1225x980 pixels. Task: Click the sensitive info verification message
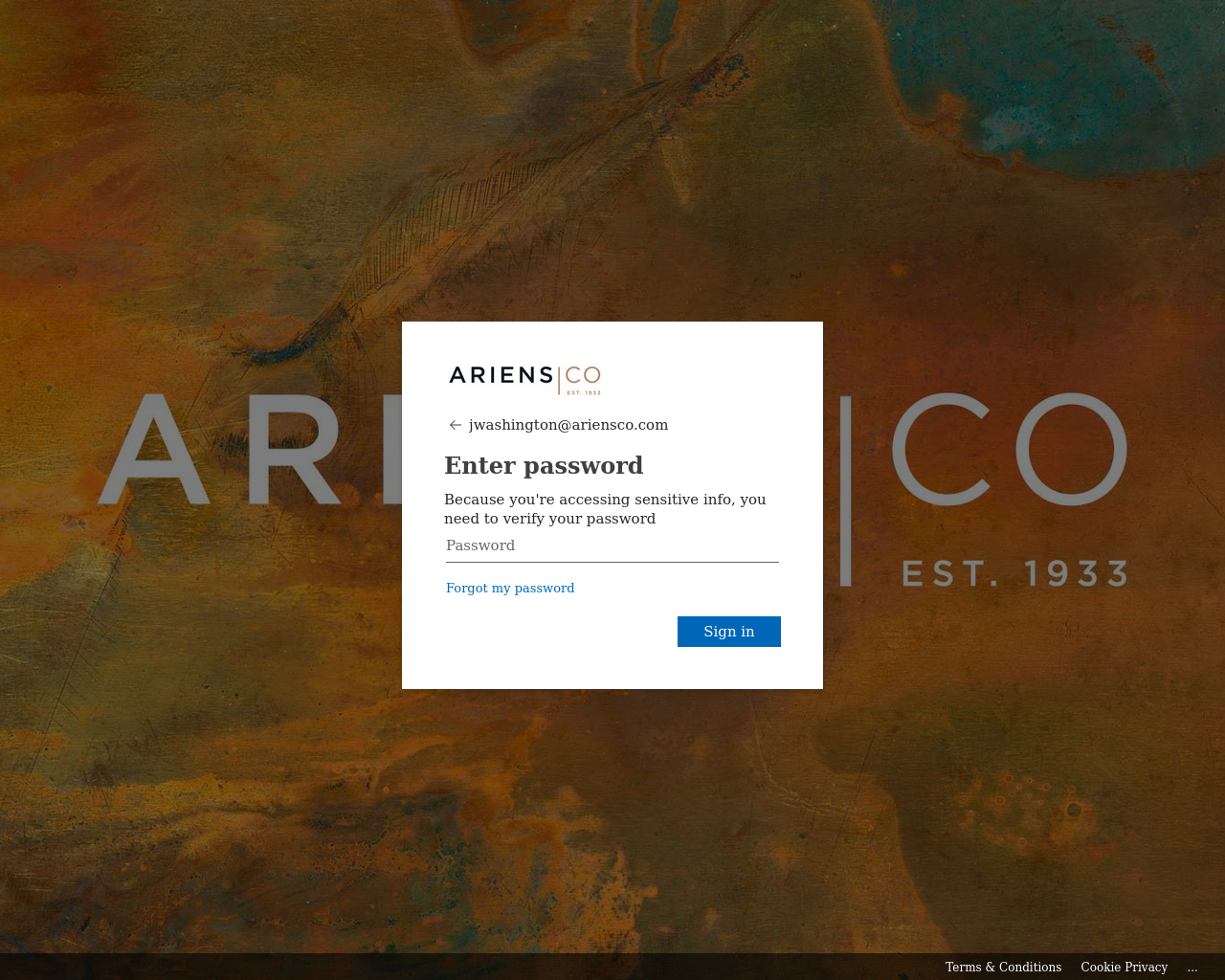(x=605, y=509)
